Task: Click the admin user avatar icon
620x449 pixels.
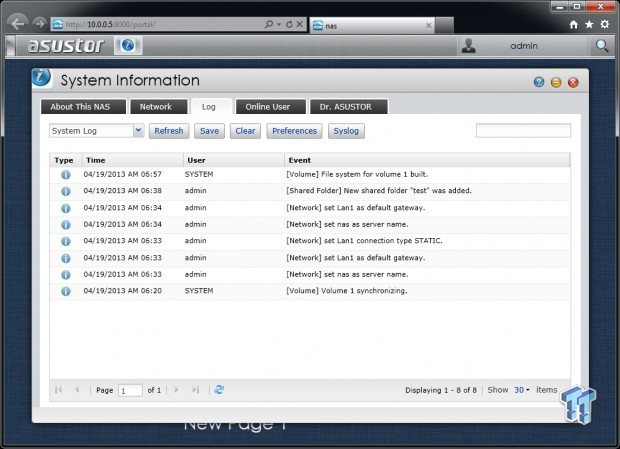Action: (469, 46)
